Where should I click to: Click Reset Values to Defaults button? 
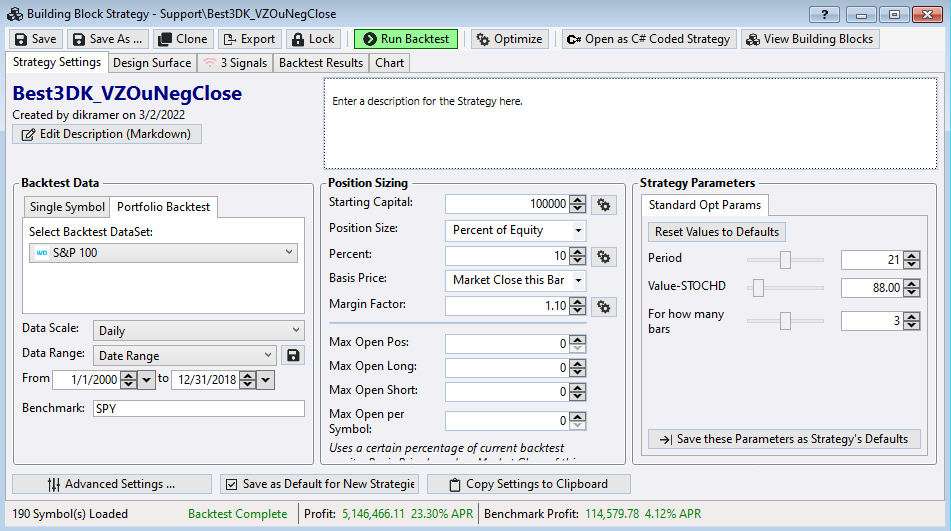(x=716, y=231)
